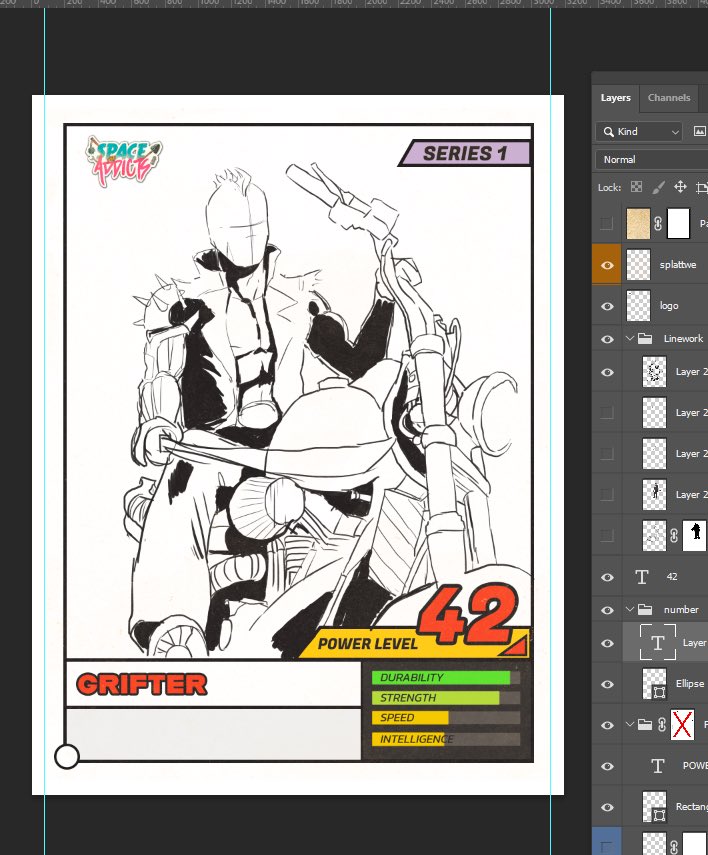Click the SERIES 1 banner on the card
The height and width of the screenshot is (855, 708).
(x=465, y=153)
